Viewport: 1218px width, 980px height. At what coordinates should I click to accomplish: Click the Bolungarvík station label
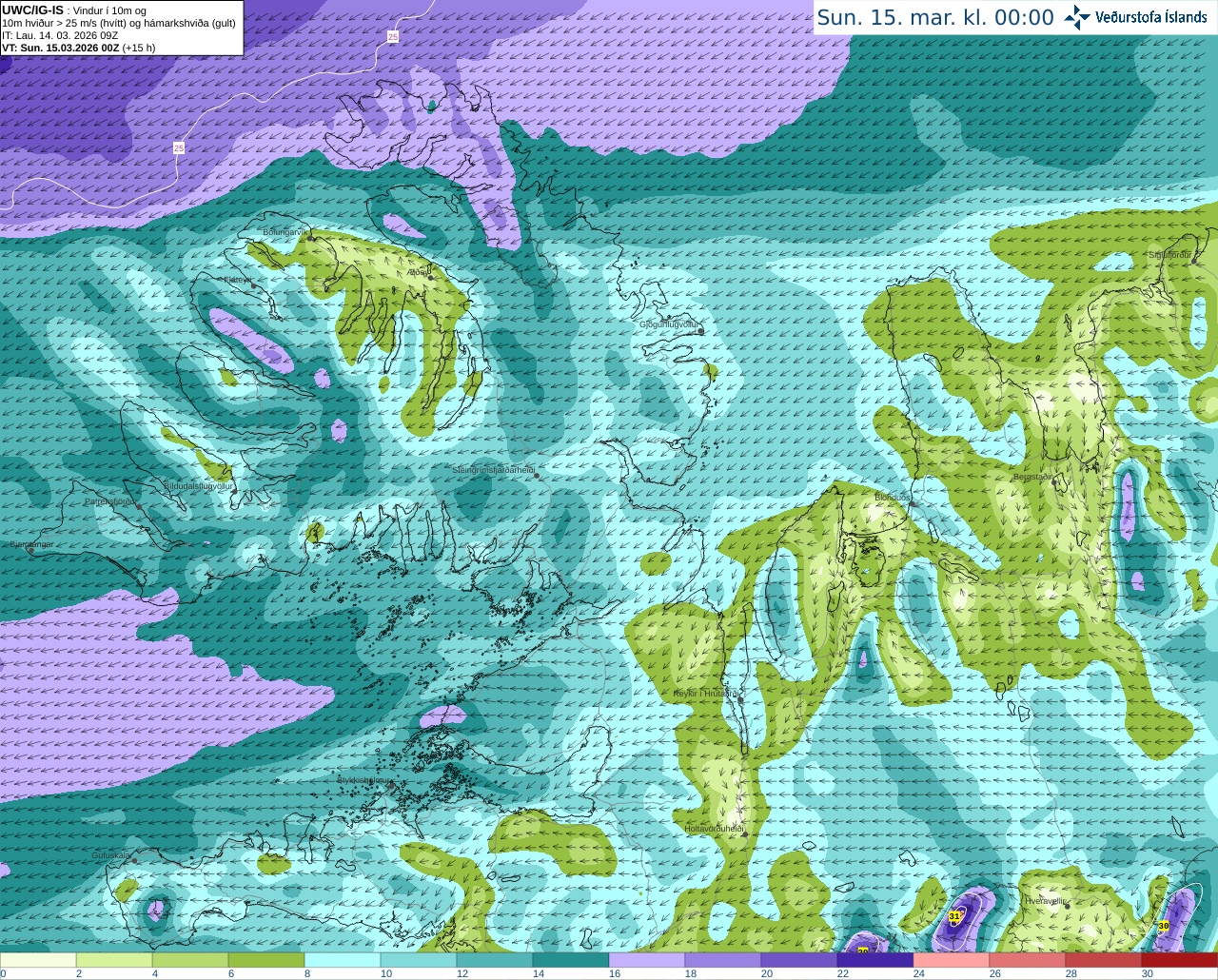(x=286, y=232)
